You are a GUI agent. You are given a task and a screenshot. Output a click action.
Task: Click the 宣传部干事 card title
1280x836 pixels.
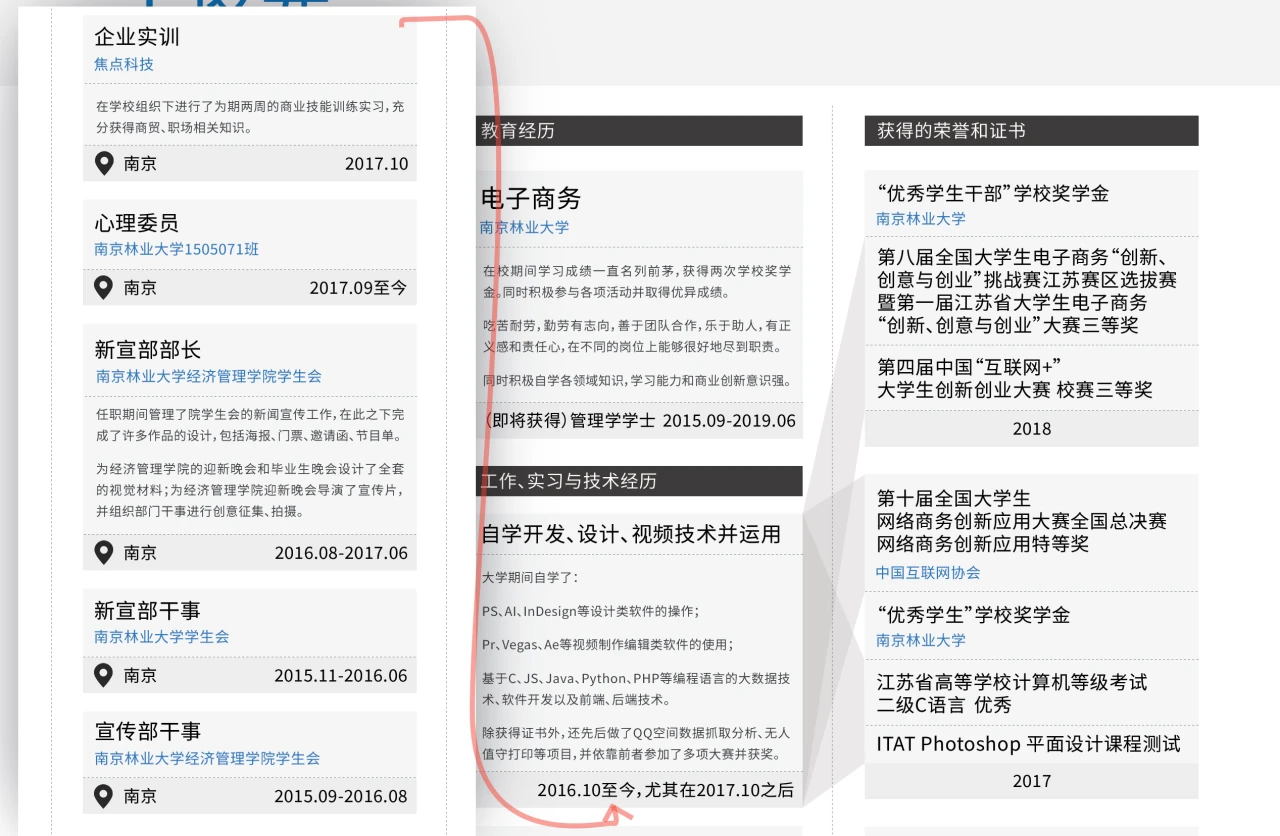148,732
